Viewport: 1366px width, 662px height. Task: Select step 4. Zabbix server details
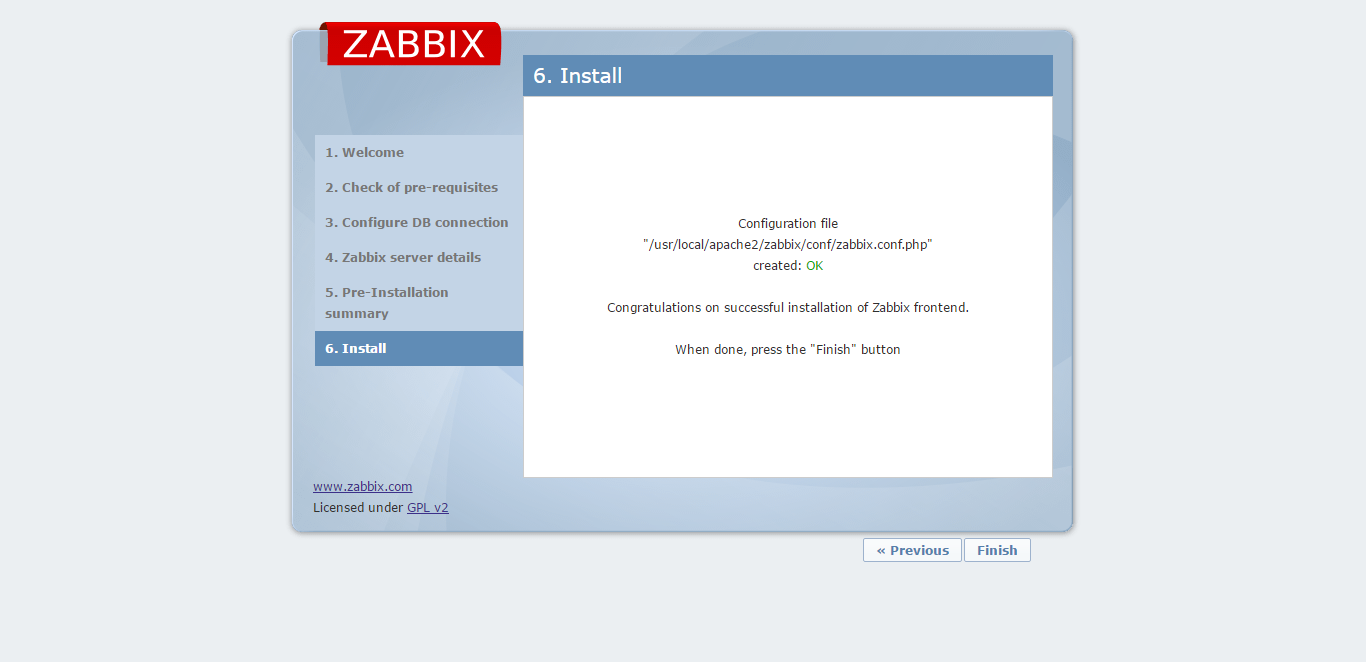click(419, 258)
